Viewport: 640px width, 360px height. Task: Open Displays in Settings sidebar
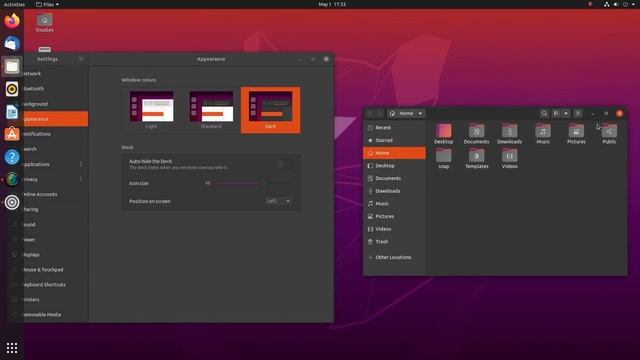pos(56,254)
